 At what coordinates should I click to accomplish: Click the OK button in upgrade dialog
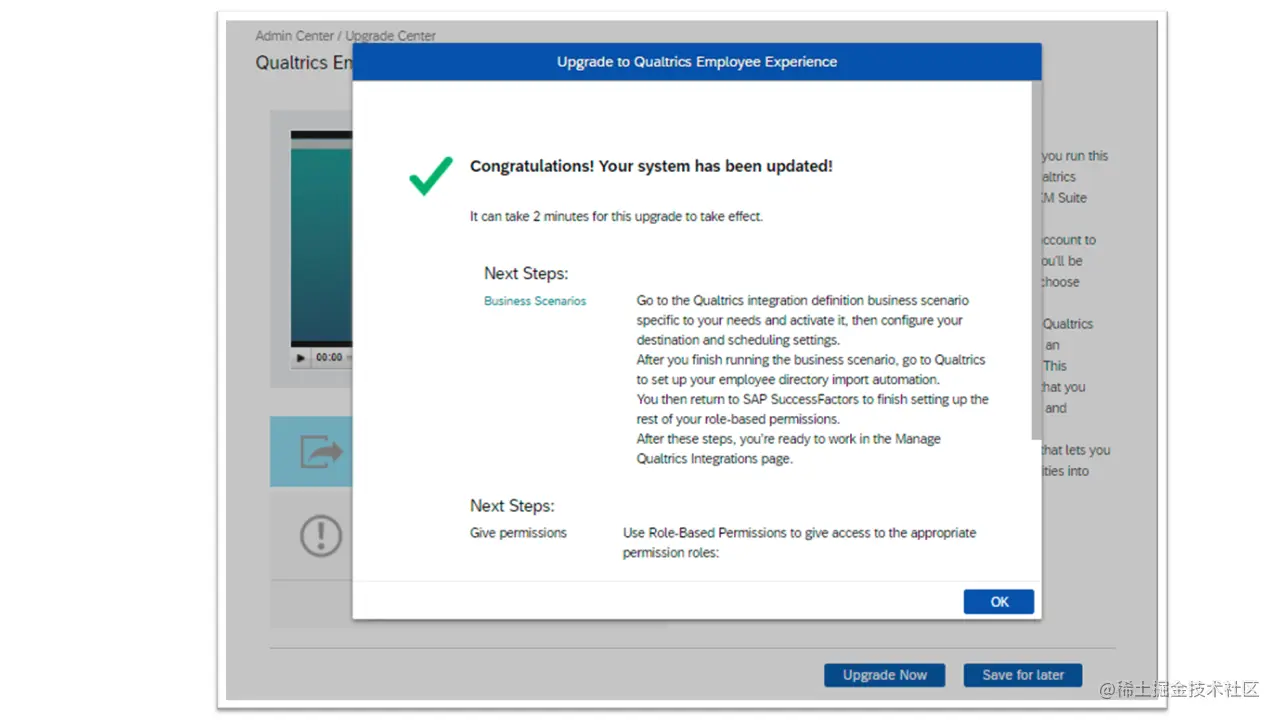998,602
